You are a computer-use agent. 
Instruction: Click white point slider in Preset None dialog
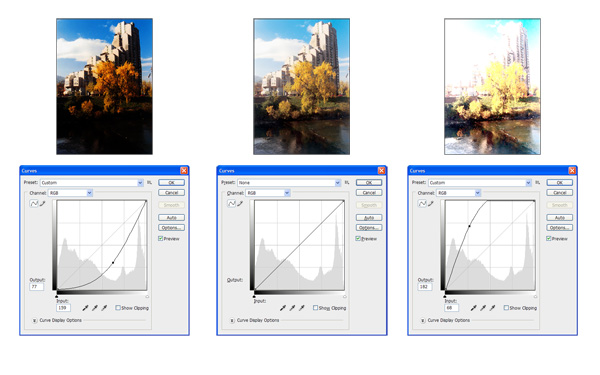(345, 296)
